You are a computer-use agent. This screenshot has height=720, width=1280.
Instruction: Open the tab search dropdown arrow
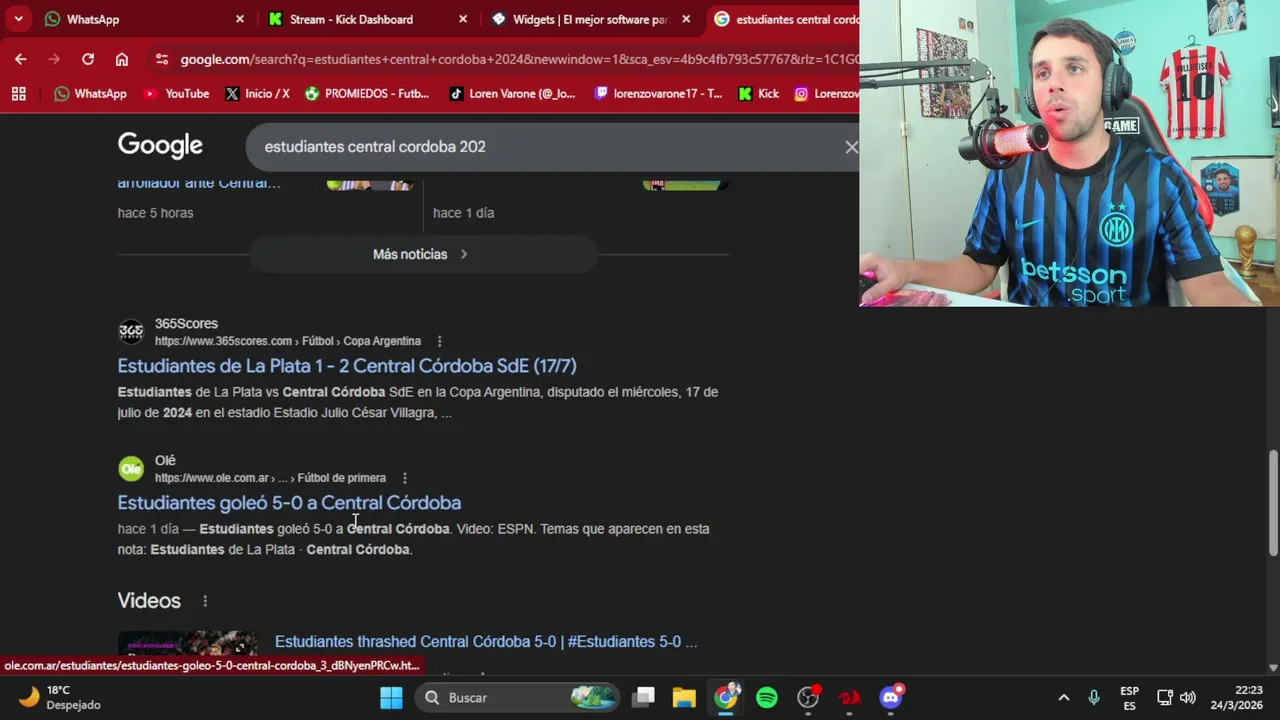[18, 19]
